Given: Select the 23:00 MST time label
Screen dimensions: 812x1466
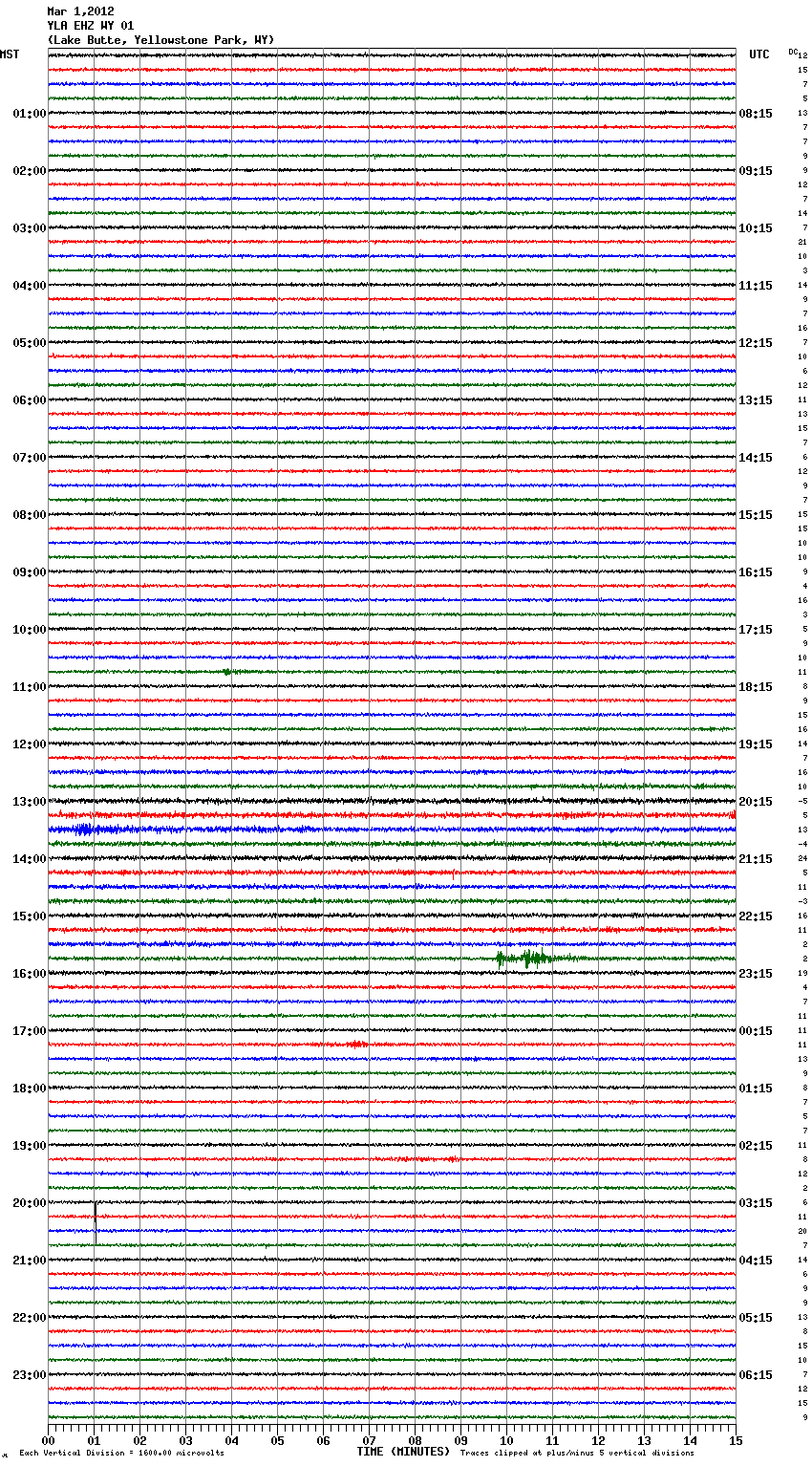Looking at the screenshot, I should (29, 1375).
